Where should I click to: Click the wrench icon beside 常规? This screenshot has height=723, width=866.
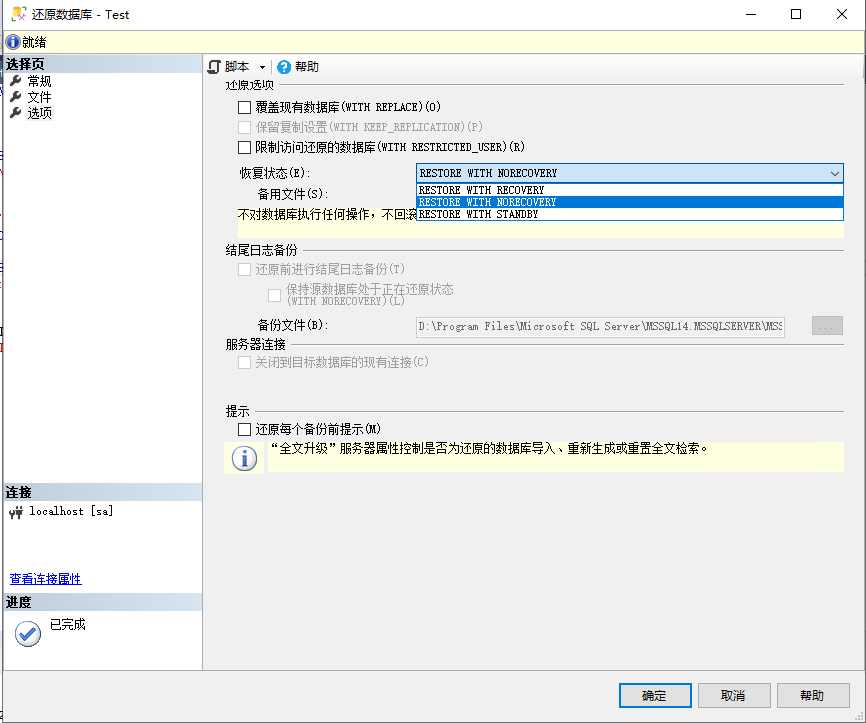[x=16, y=81]
